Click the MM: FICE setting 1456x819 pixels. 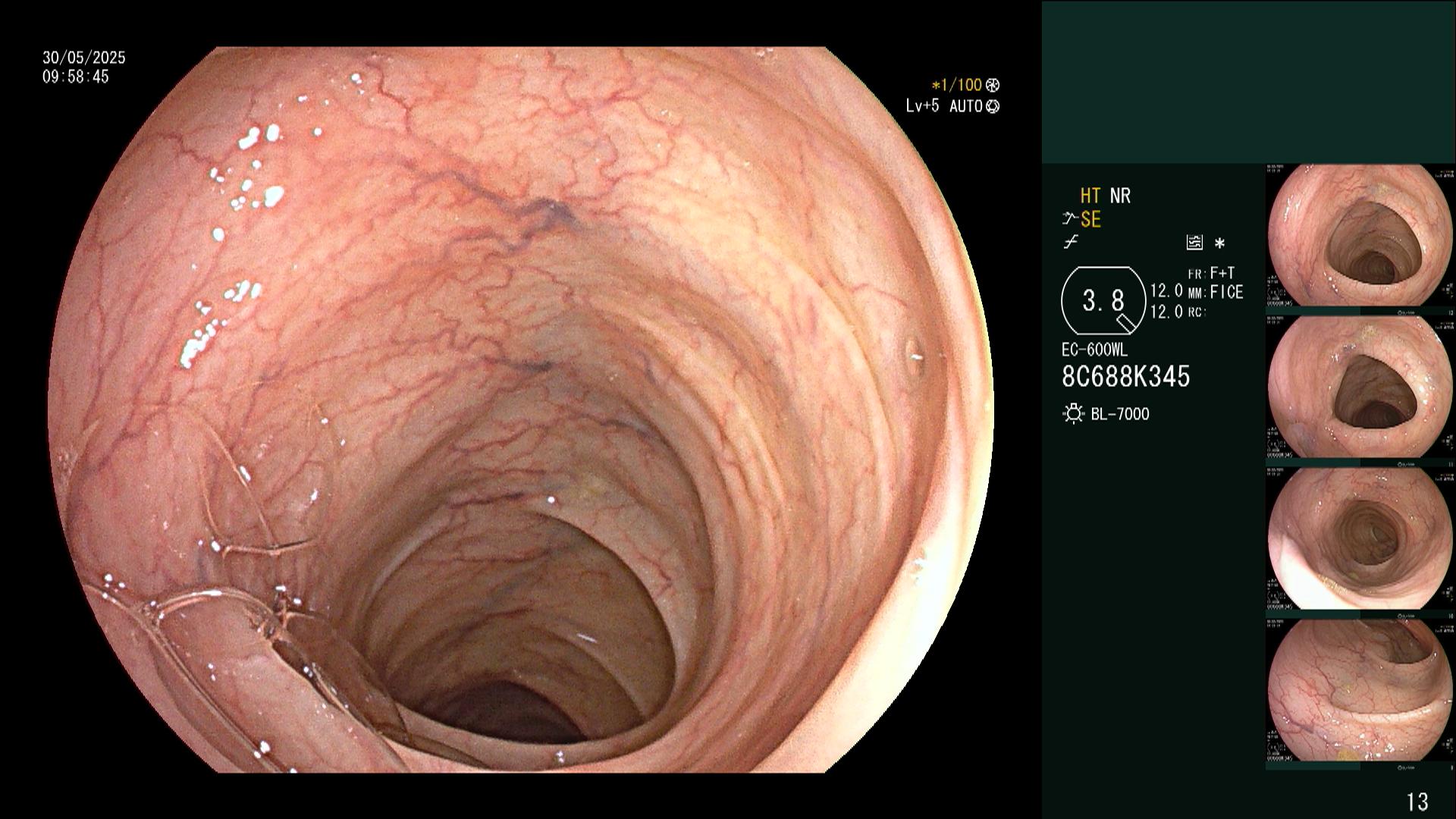(x=1216, y=292)
